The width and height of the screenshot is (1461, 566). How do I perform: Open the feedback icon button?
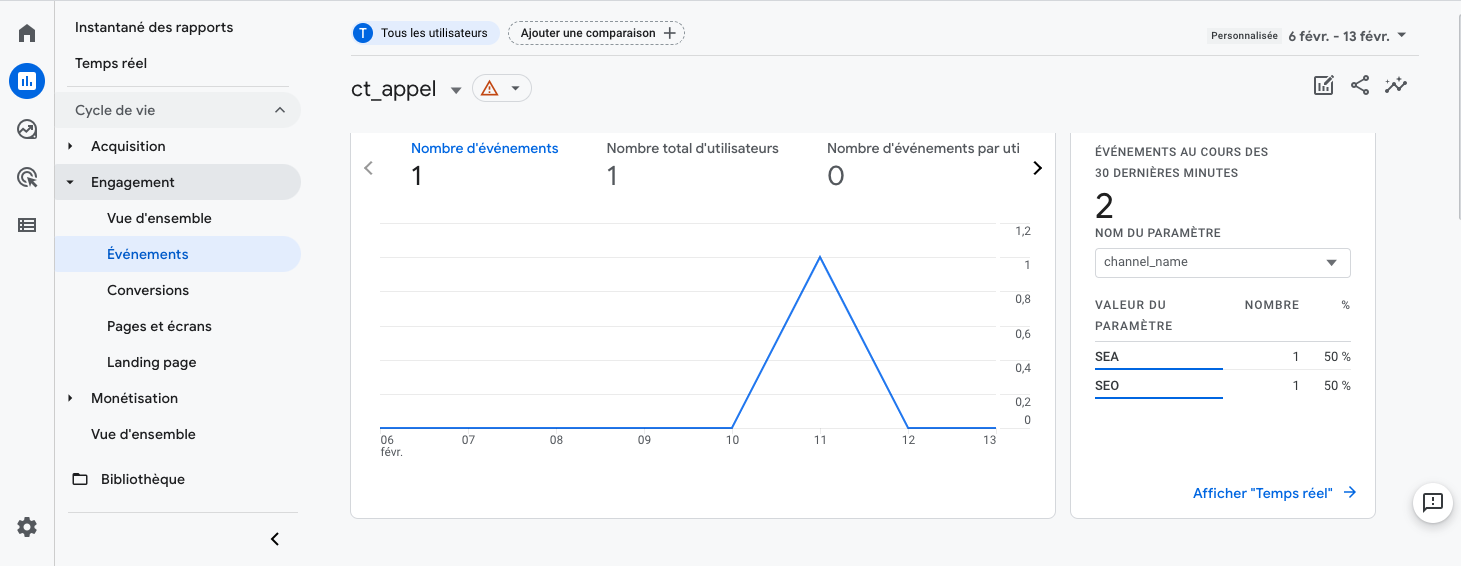pos(1432,502)
